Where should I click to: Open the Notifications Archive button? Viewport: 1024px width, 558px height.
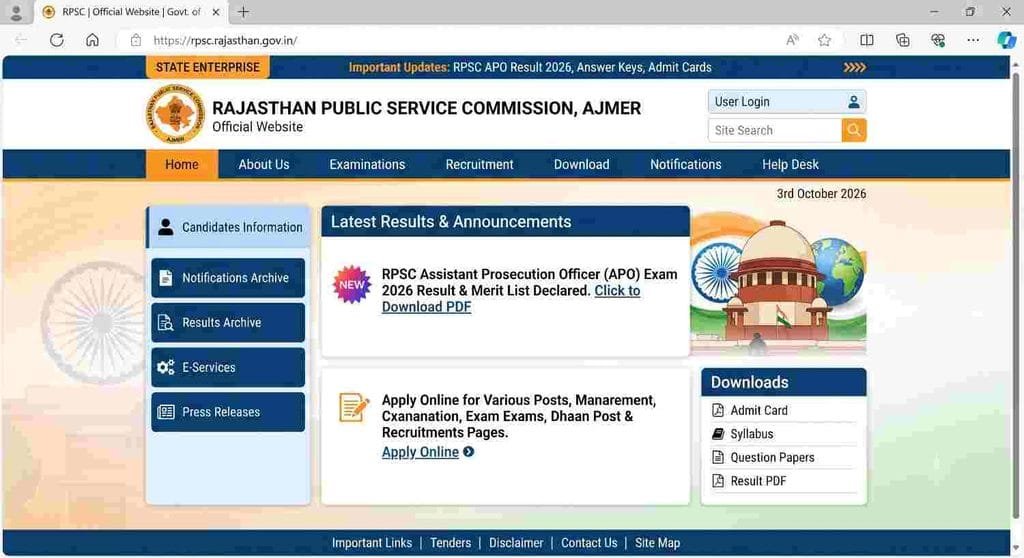click(x=228, y=278)
